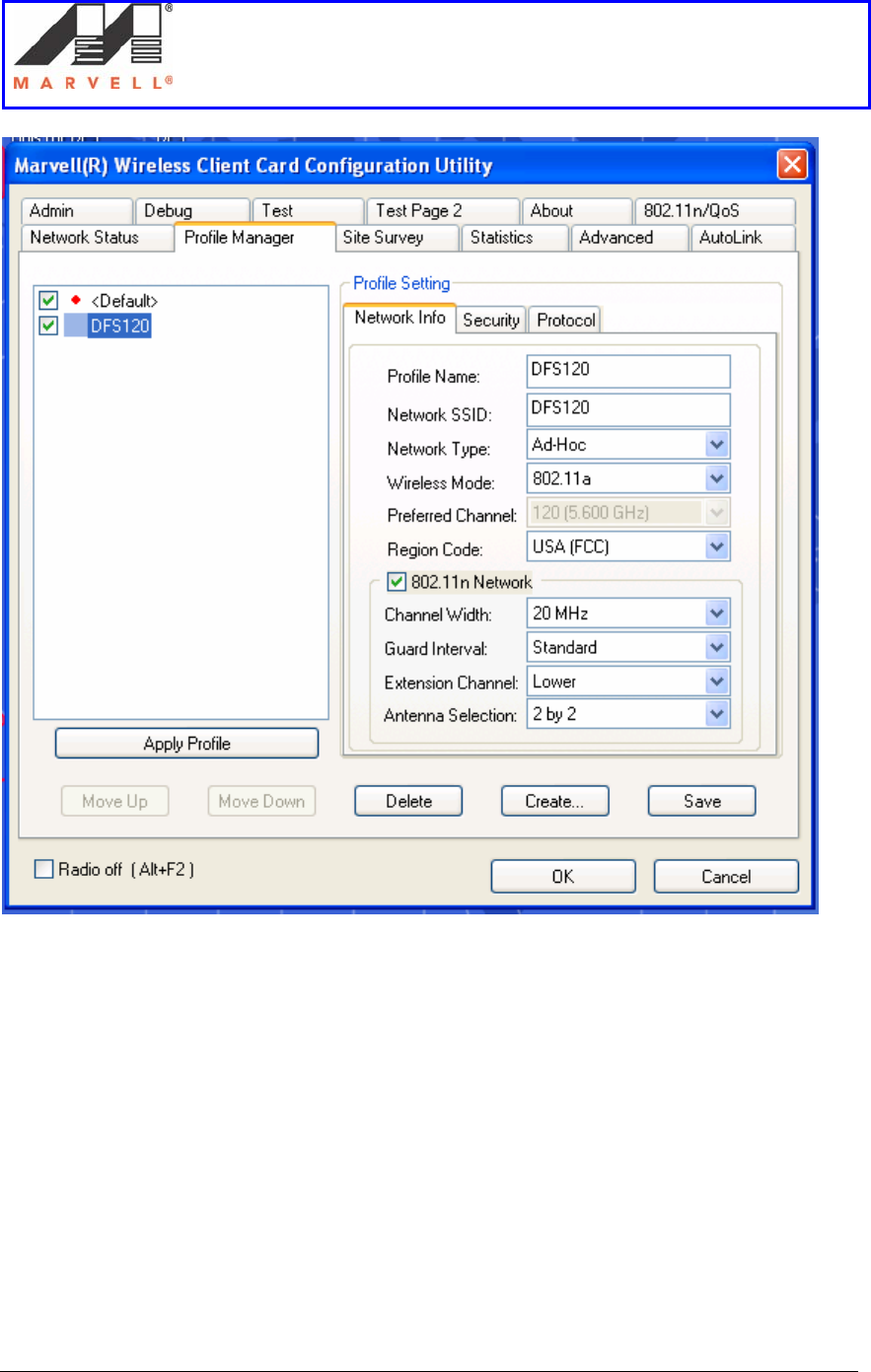Click the Move Down button
The image size is (871, 1372).
click(x=261, y=801)
